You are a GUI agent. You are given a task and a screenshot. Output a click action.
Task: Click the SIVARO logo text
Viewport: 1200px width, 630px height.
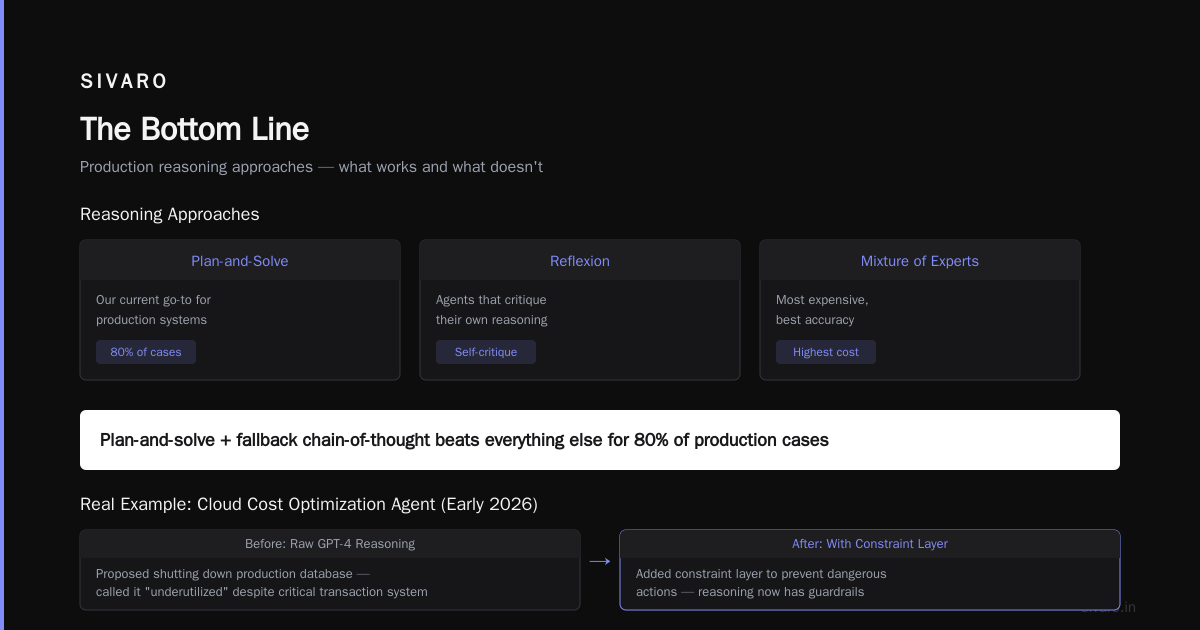[x=124, y=81]
